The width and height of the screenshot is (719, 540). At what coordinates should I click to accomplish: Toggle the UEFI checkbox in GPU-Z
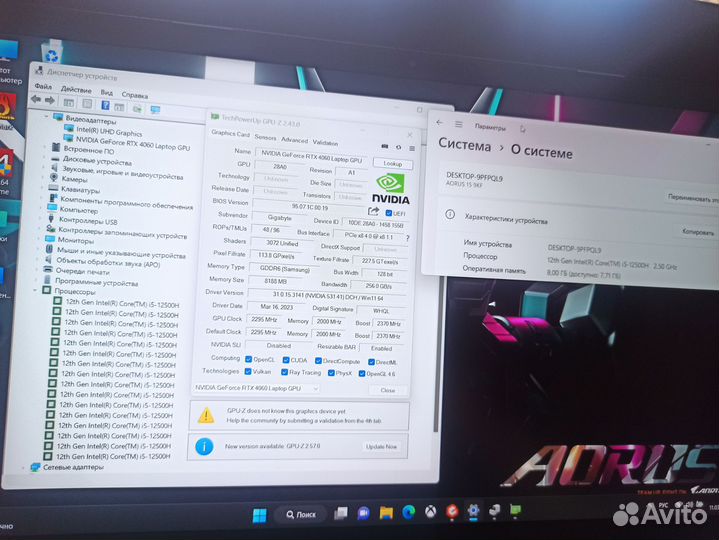(x=389, y=213)
